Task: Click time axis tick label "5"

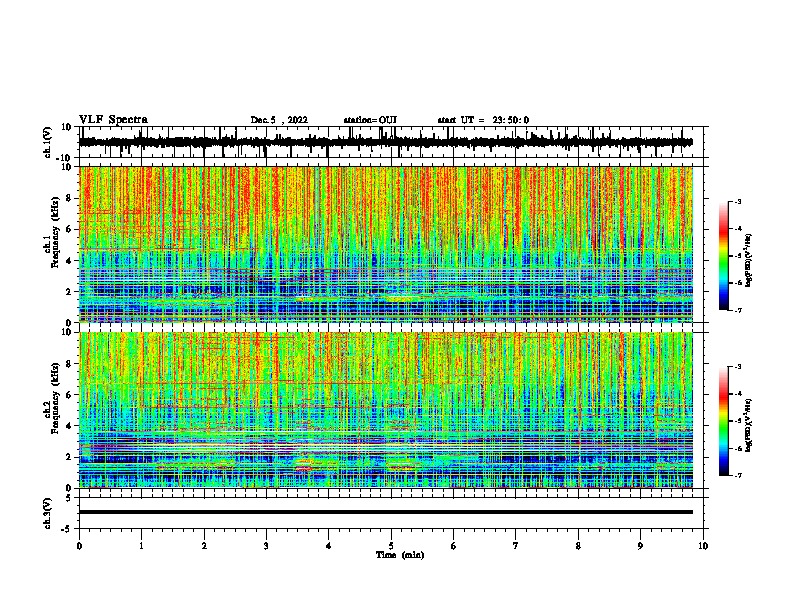Action: 391,546
